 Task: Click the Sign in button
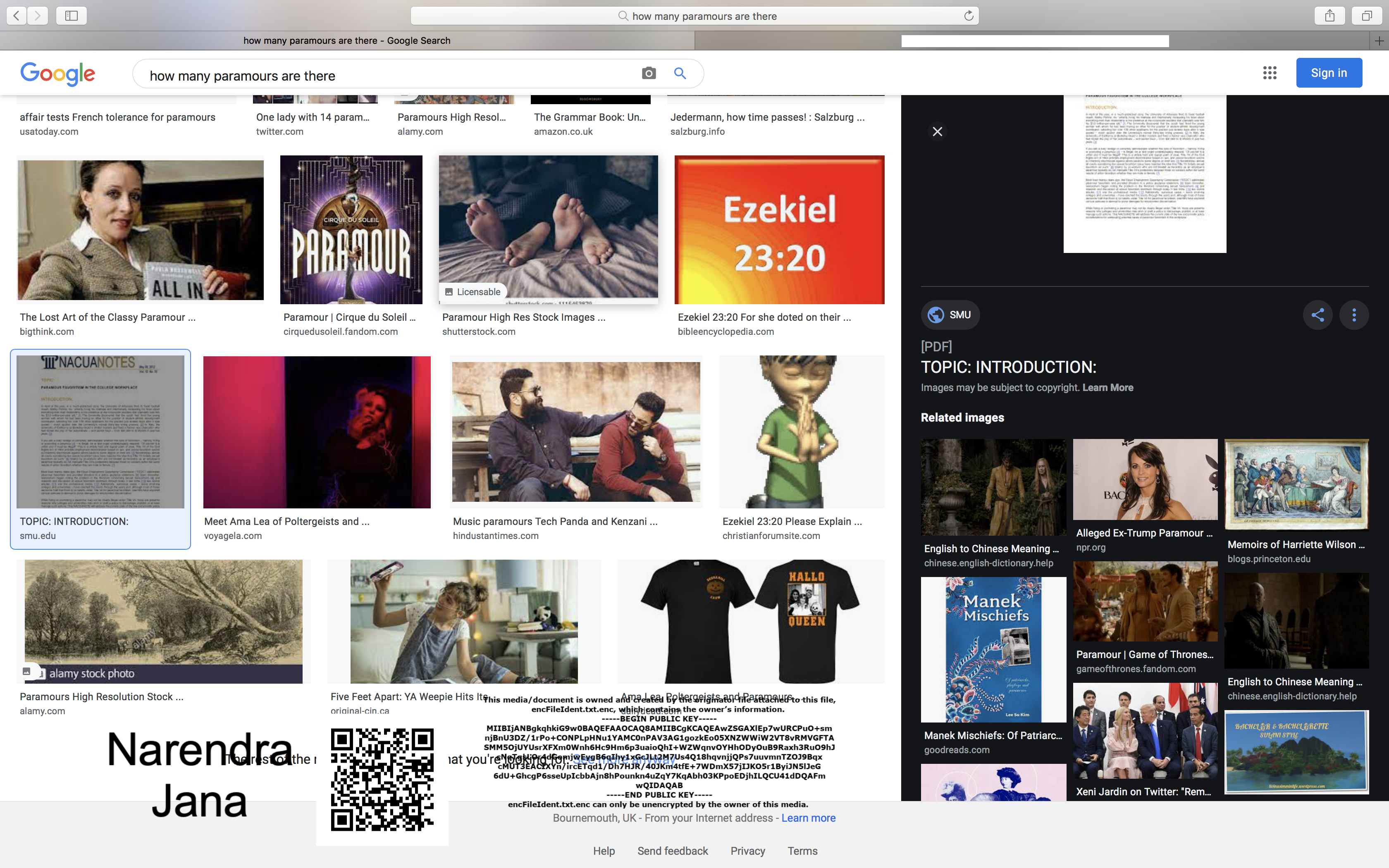point(1329,72)
